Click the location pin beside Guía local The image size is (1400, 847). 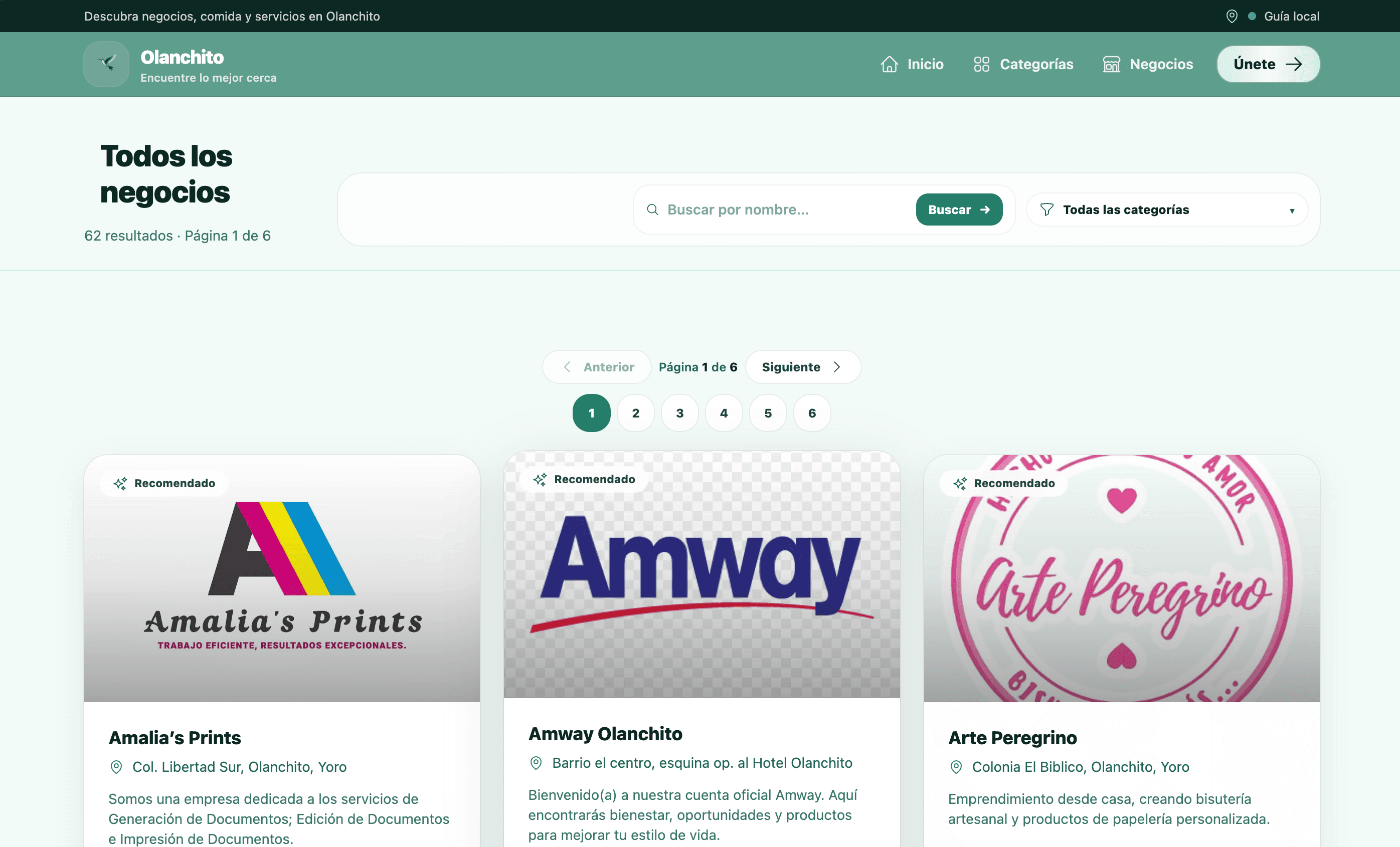coord(1231,17)
